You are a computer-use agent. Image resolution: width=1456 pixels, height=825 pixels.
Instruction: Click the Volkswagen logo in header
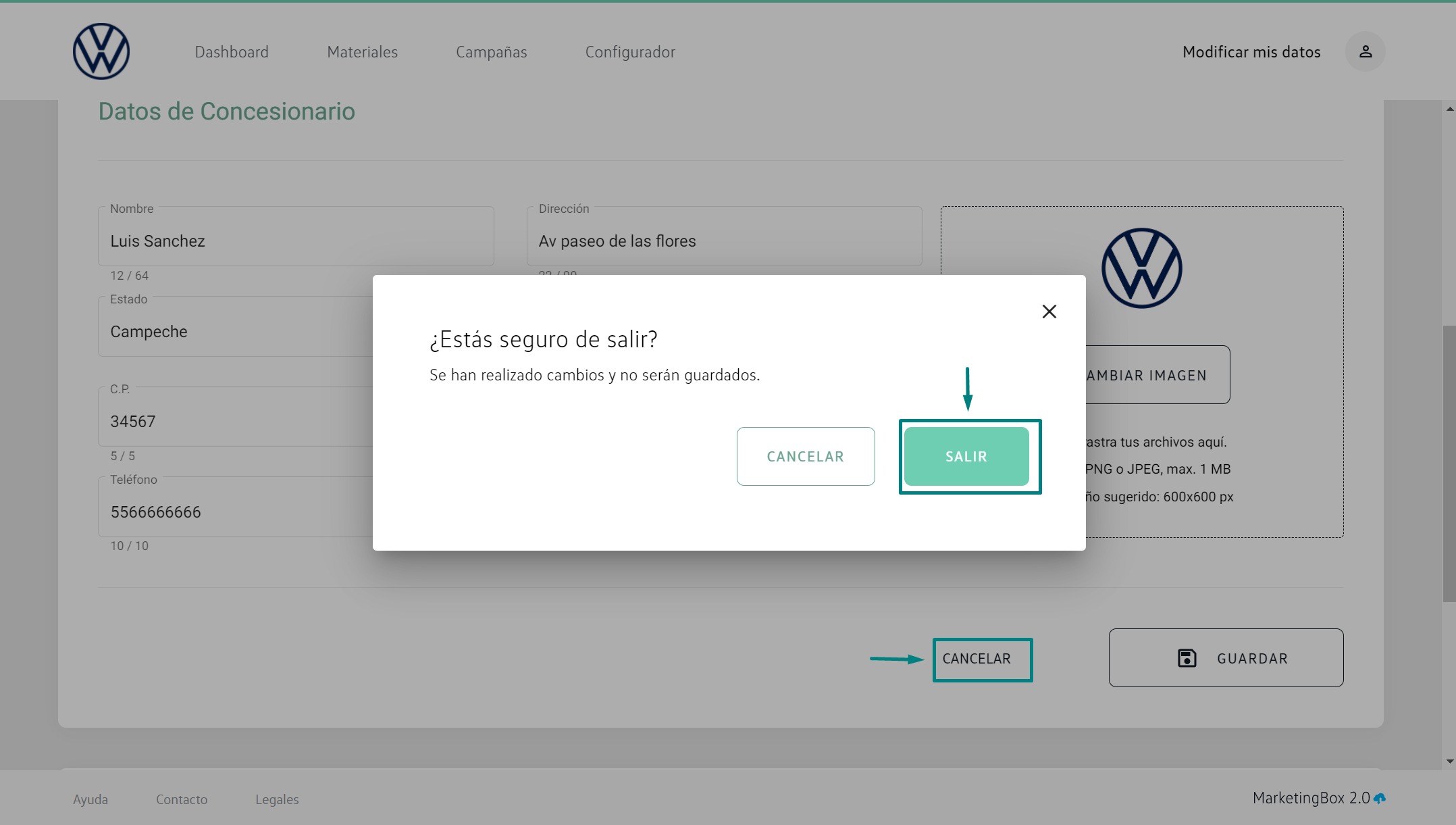[101, 51]
